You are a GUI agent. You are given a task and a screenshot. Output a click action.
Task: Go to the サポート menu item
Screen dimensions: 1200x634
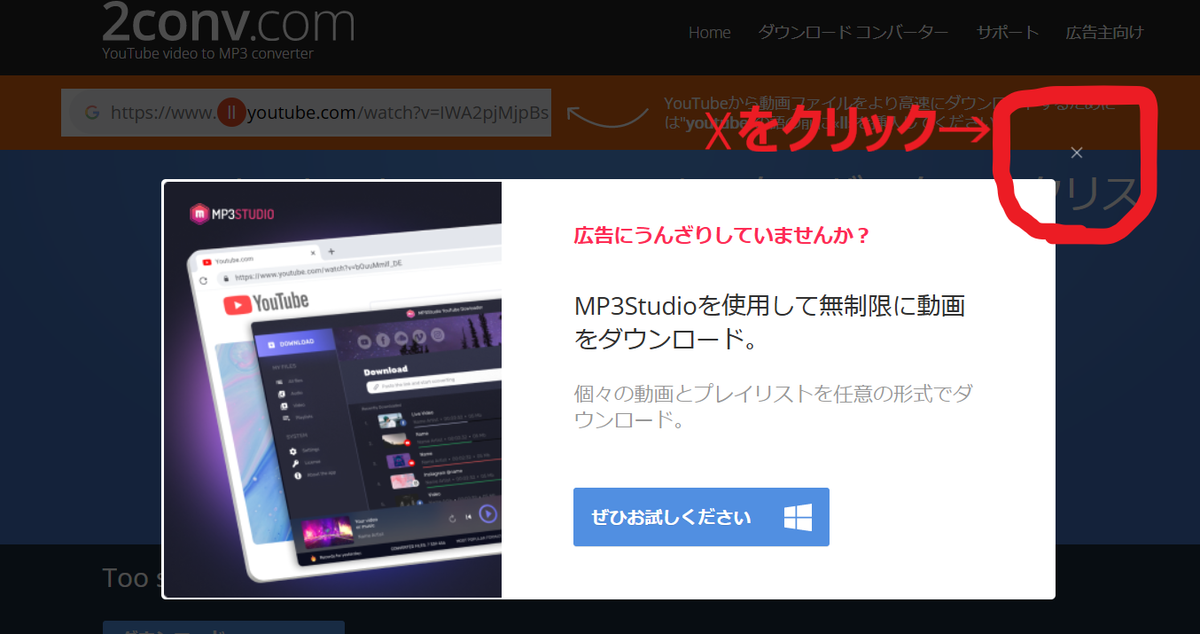(1007, 32)
